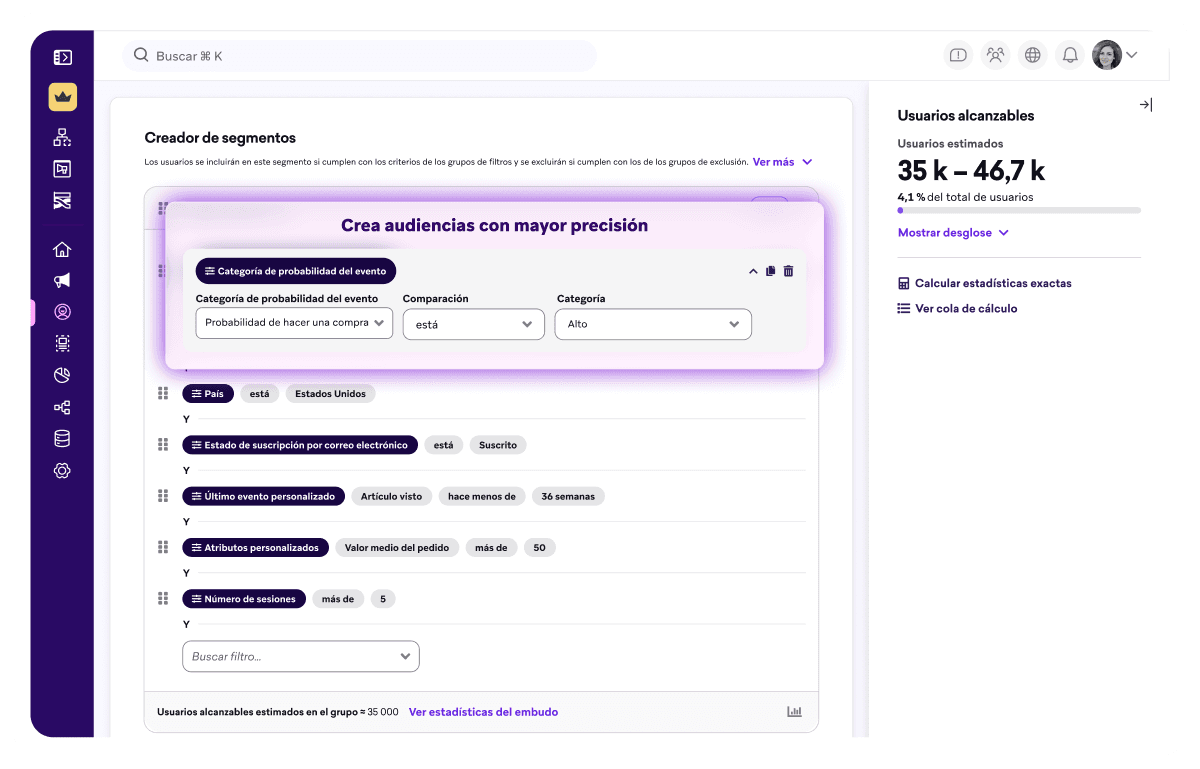Viewport: 1200px width, 769px height.
Task: Open the Buscar filtro combo box
Action: click(300, 656)
